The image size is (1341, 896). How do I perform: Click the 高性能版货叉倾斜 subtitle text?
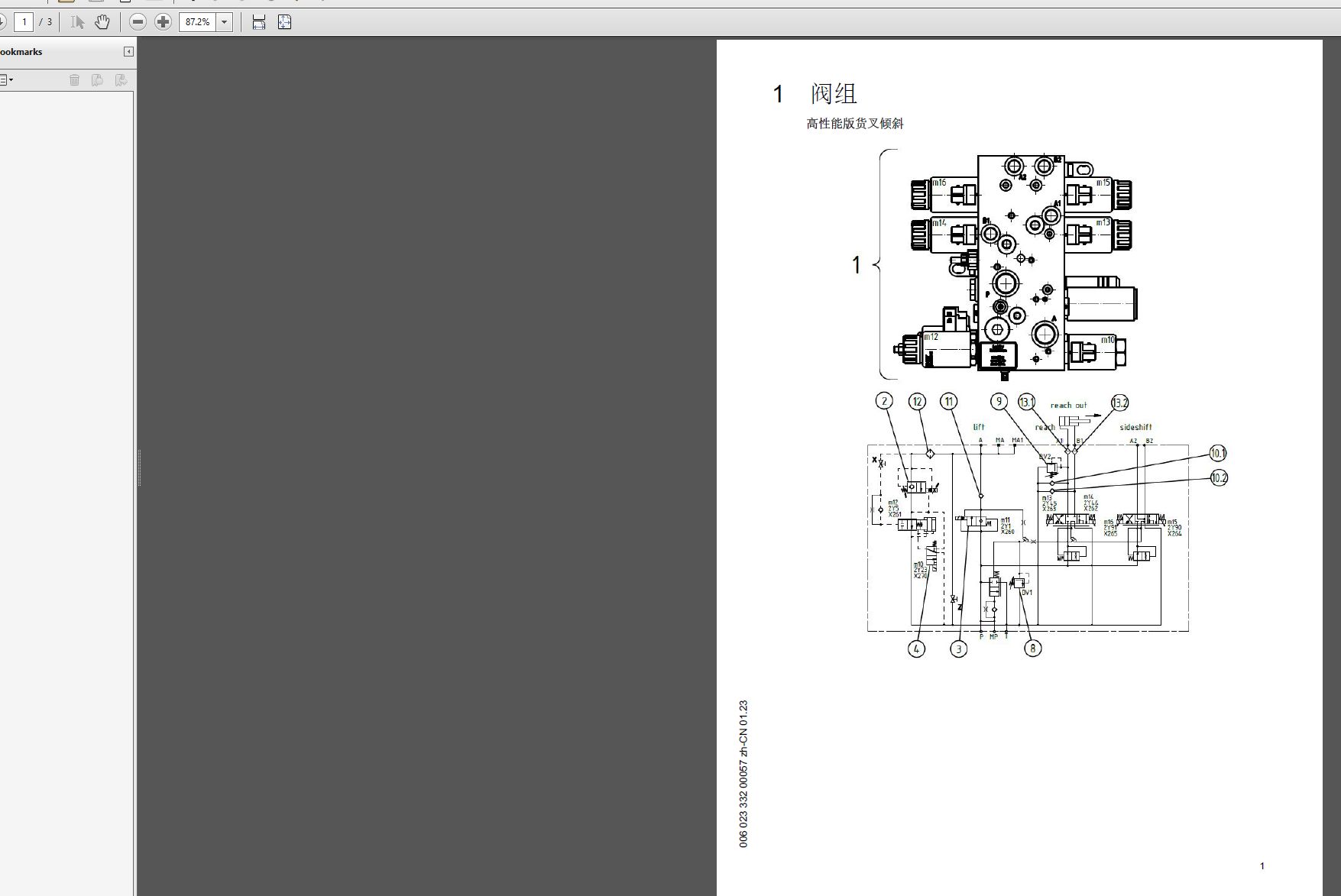855,124
